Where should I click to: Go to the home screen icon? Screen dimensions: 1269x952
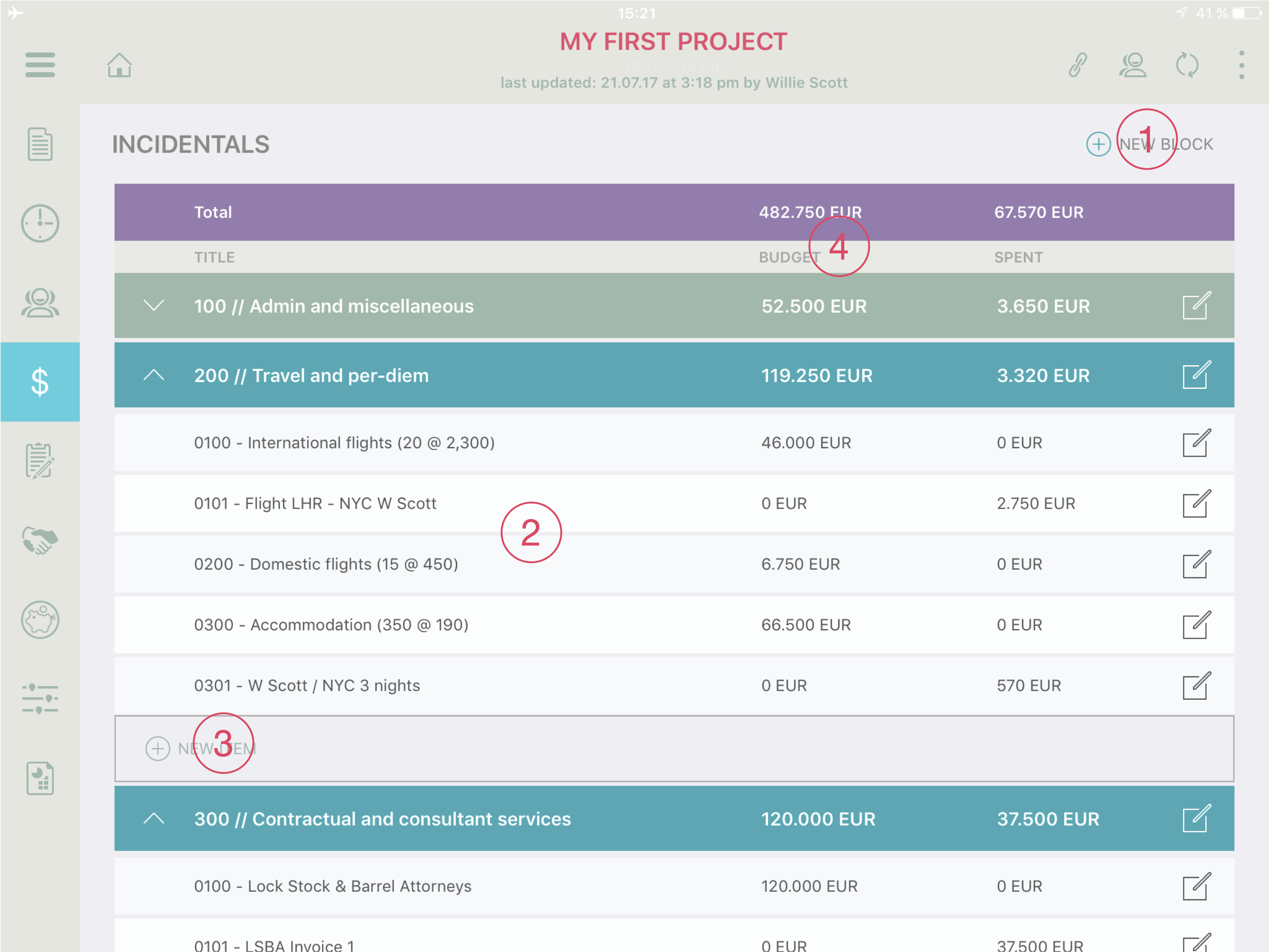point(119,65)
